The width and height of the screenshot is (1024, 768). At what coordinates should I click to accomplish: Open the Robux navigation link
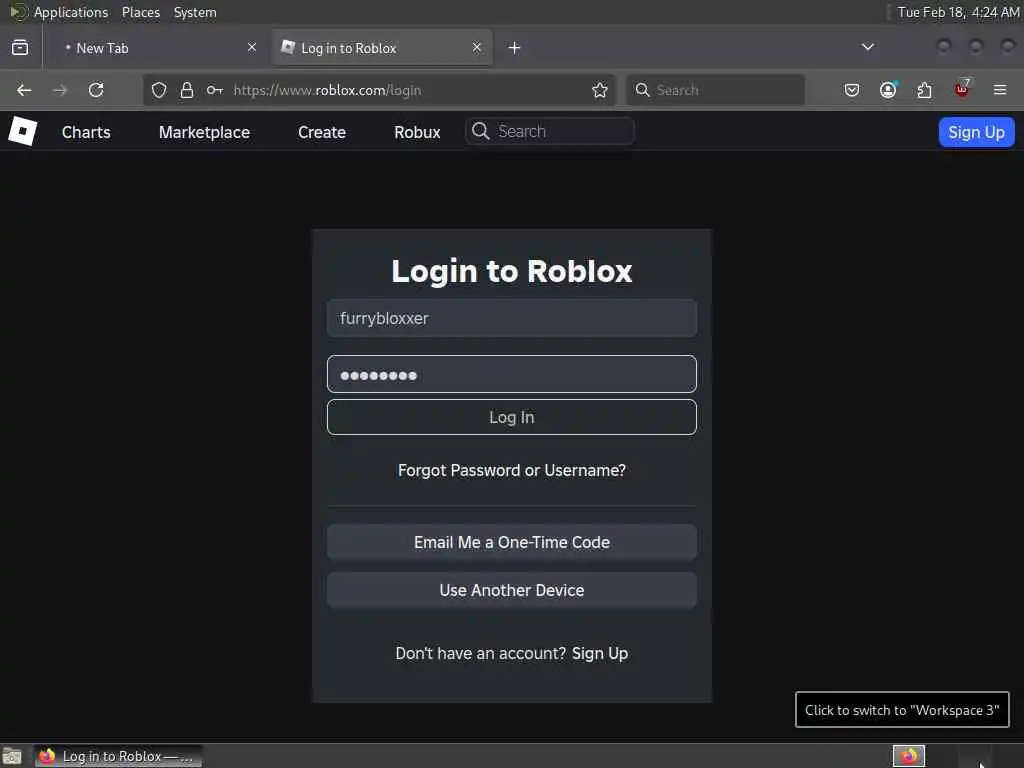pos(417,132)
